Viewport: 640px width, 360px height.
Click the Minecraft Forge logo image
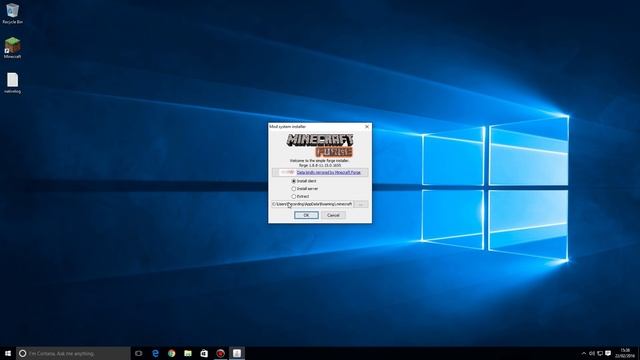[x=320, y=145]
